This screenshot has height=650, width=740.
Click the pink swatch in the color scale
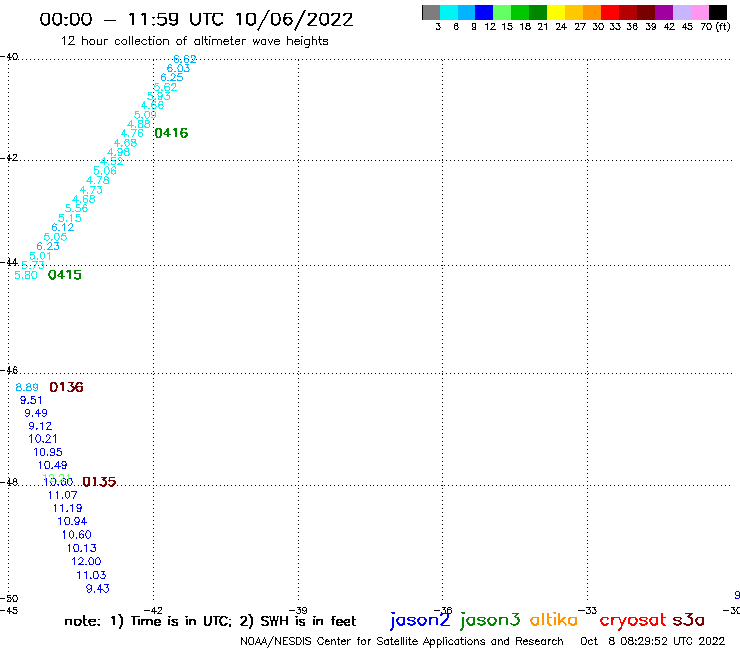[700, 12]
